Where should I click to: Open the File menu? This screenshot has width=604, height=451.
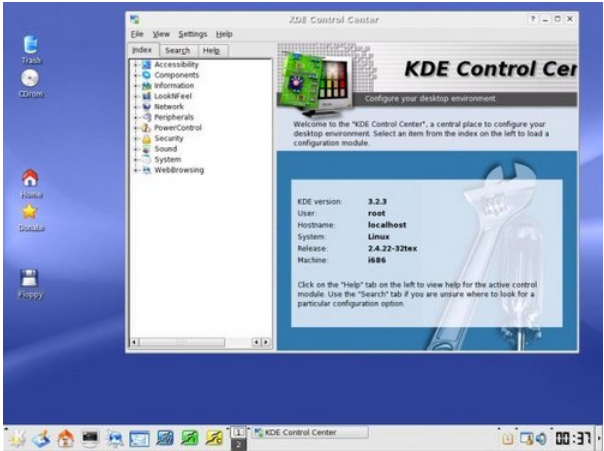pos(137,34)
